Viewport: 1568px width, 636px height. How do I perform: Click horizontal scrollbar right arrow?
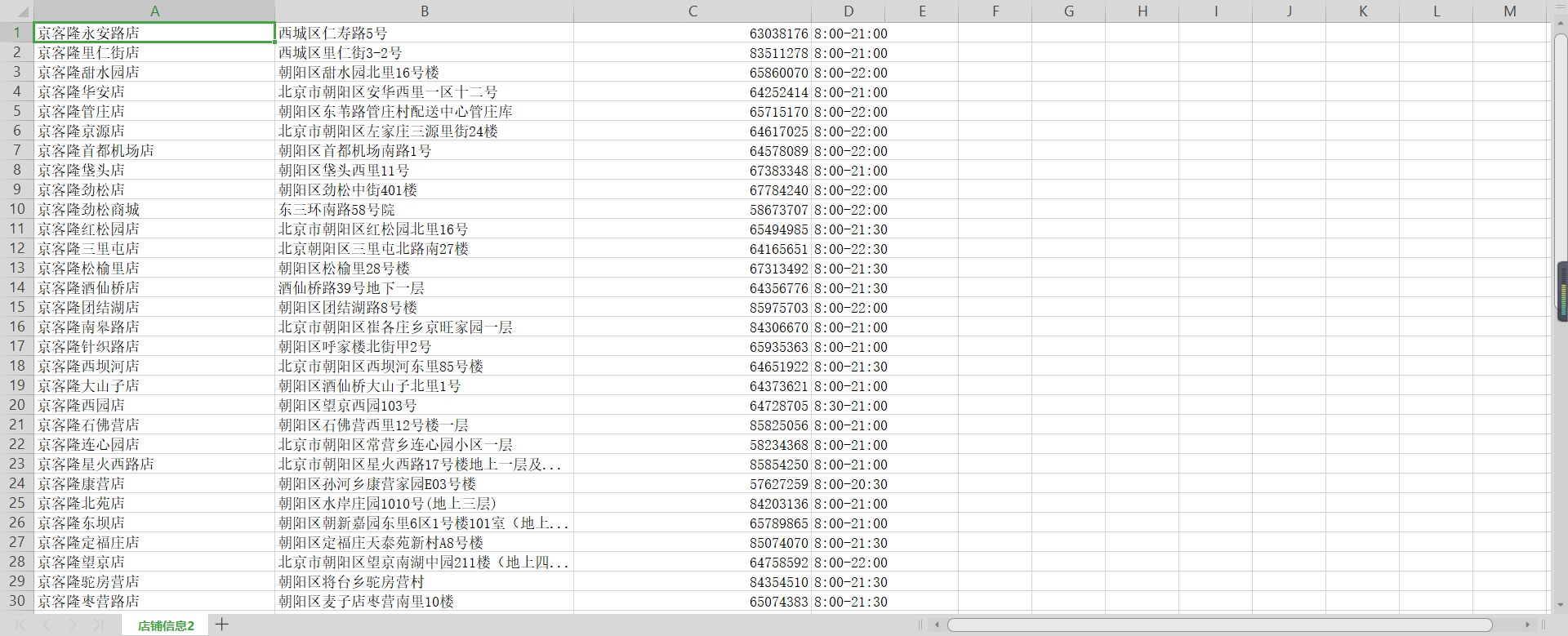point(1528,625)
